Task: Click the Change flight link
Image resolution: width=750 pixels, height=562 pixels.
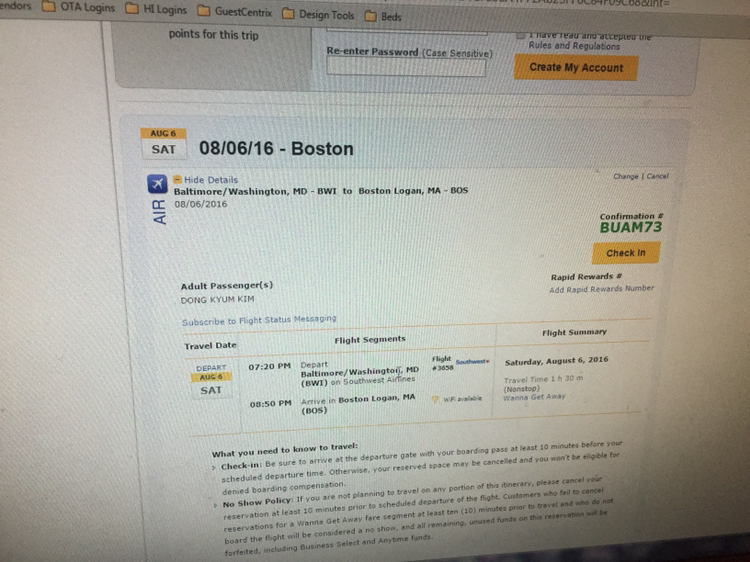Action: (626, 176)
